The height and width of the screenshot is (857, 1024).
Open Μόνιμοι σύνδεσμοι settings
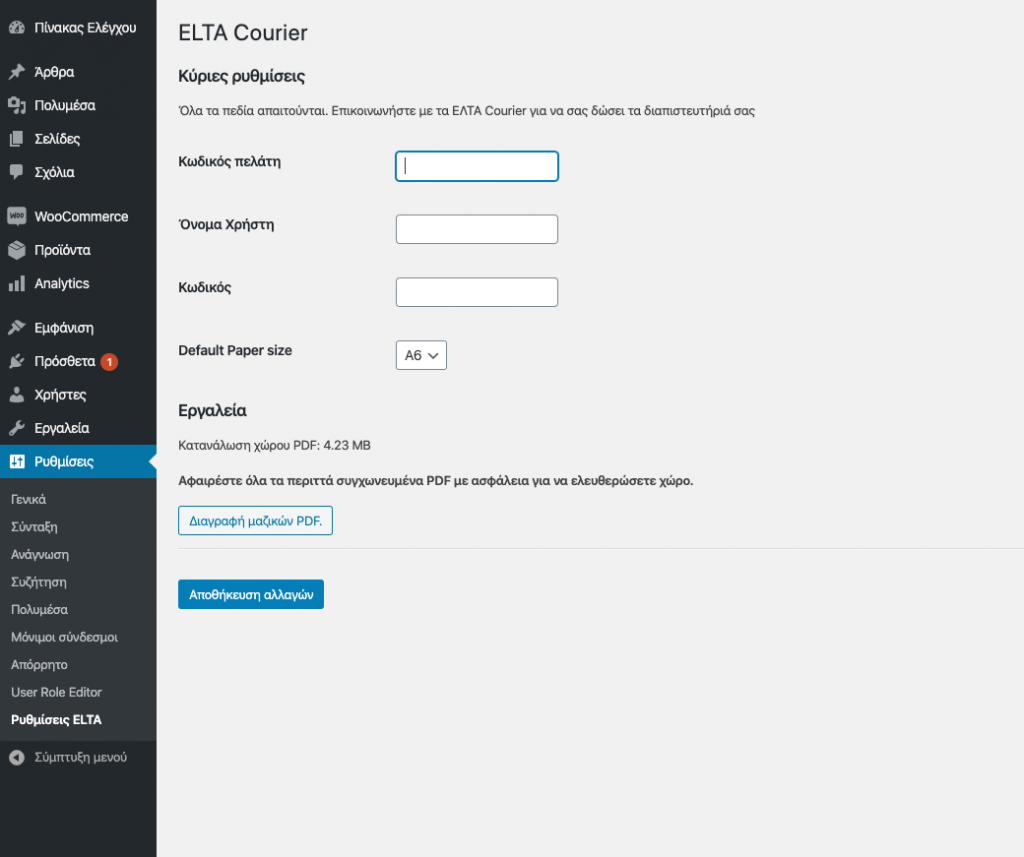(64, 638)
